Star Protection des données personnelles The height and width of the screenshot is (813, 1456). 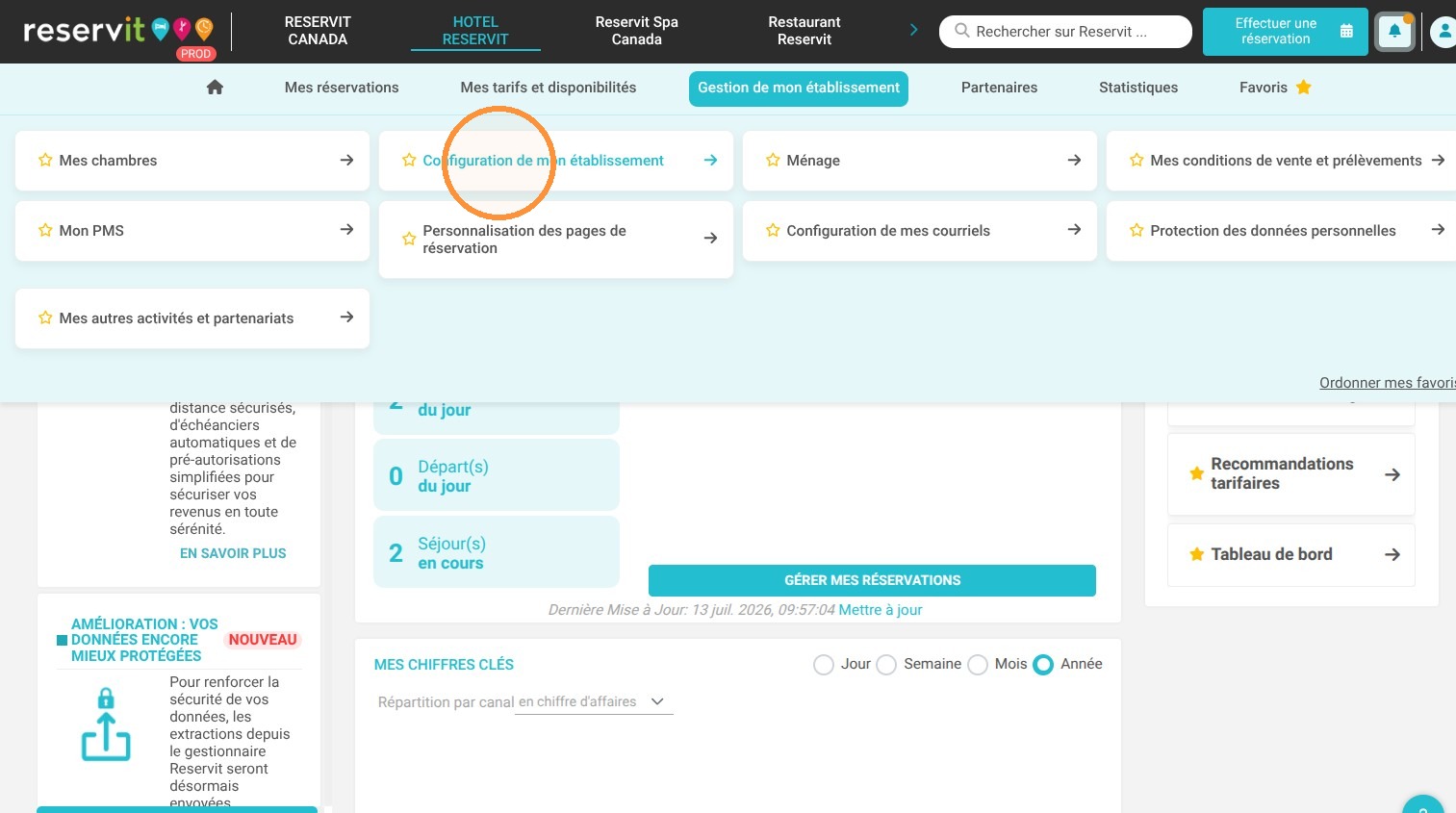click(x=1137, y=231)
